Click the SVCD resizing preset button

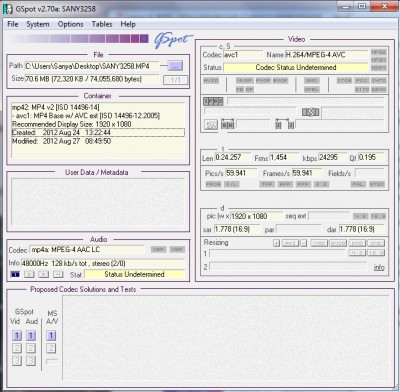click(338, 243)
